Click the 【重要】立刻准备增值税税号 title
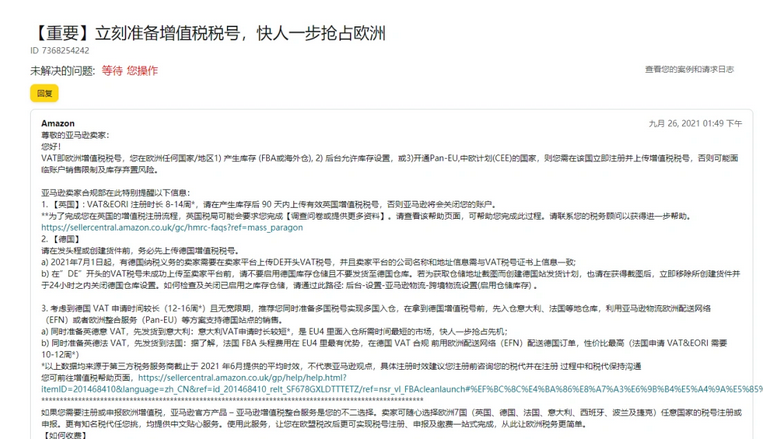784x446 pixels. (208, 33)
